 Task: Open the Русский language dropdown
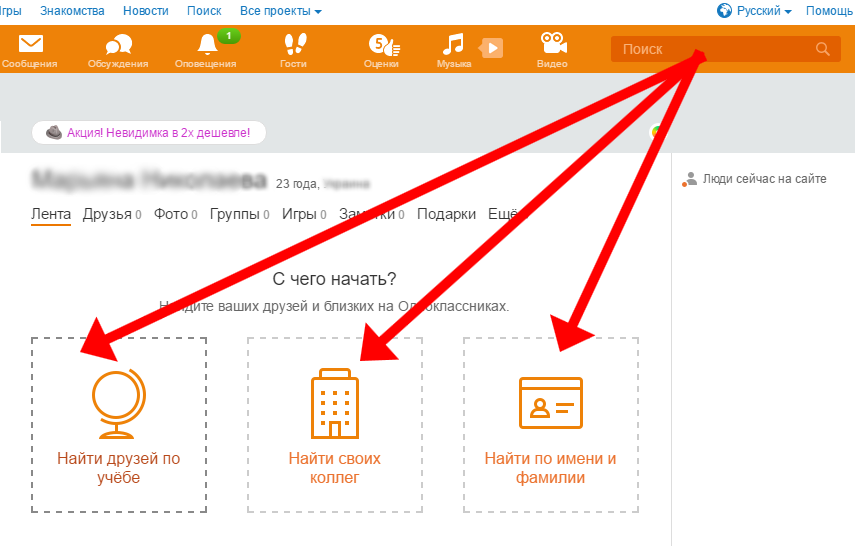755,11
